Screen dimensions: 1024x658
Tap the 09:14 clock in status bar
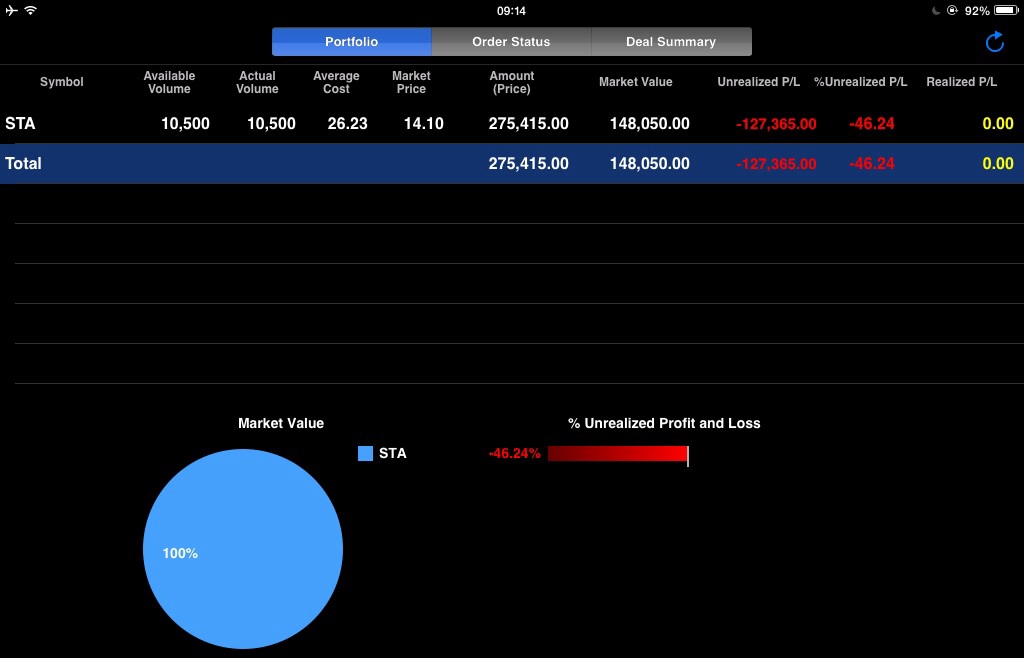511,11
